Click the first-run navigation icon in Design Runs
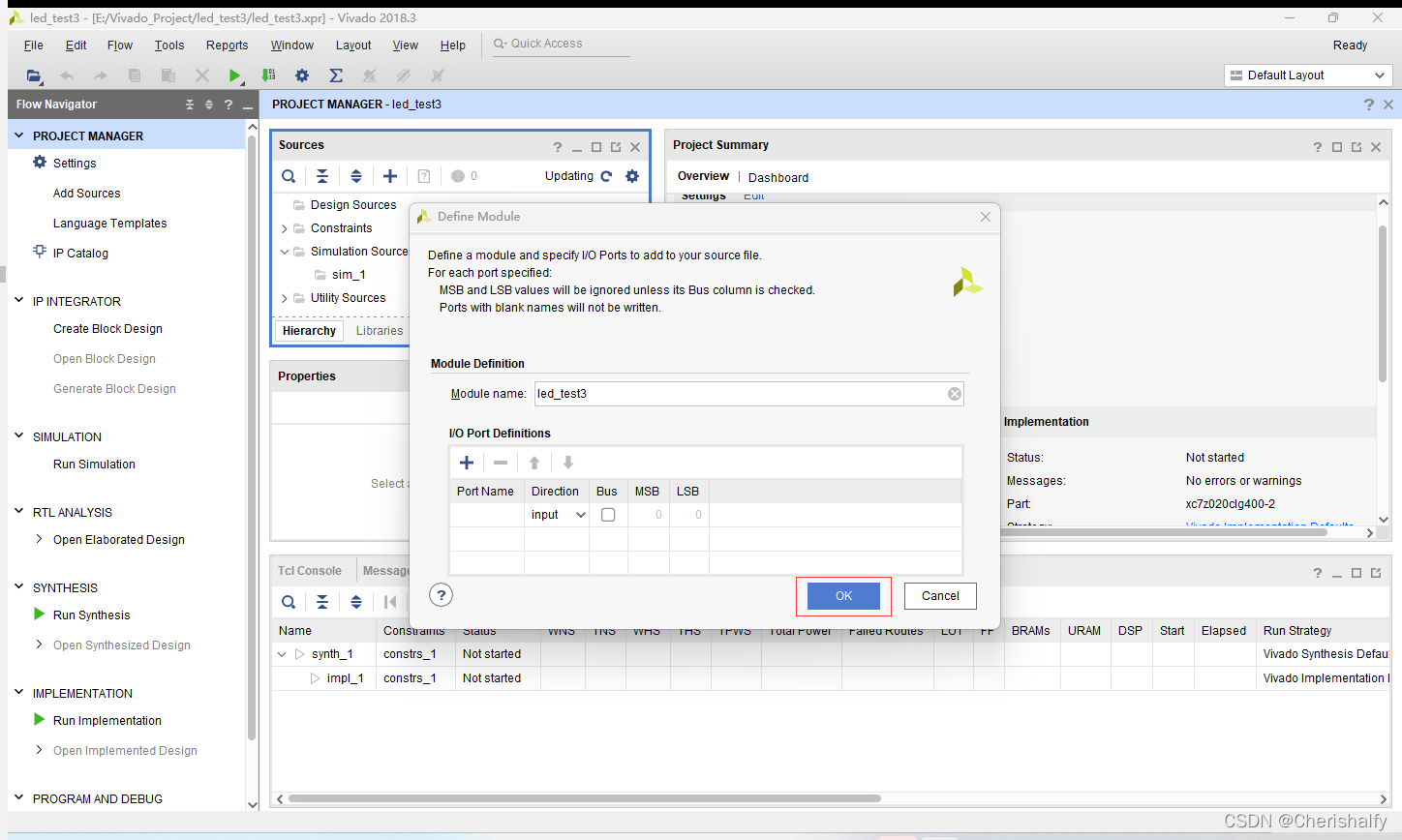 pos(390,602)
